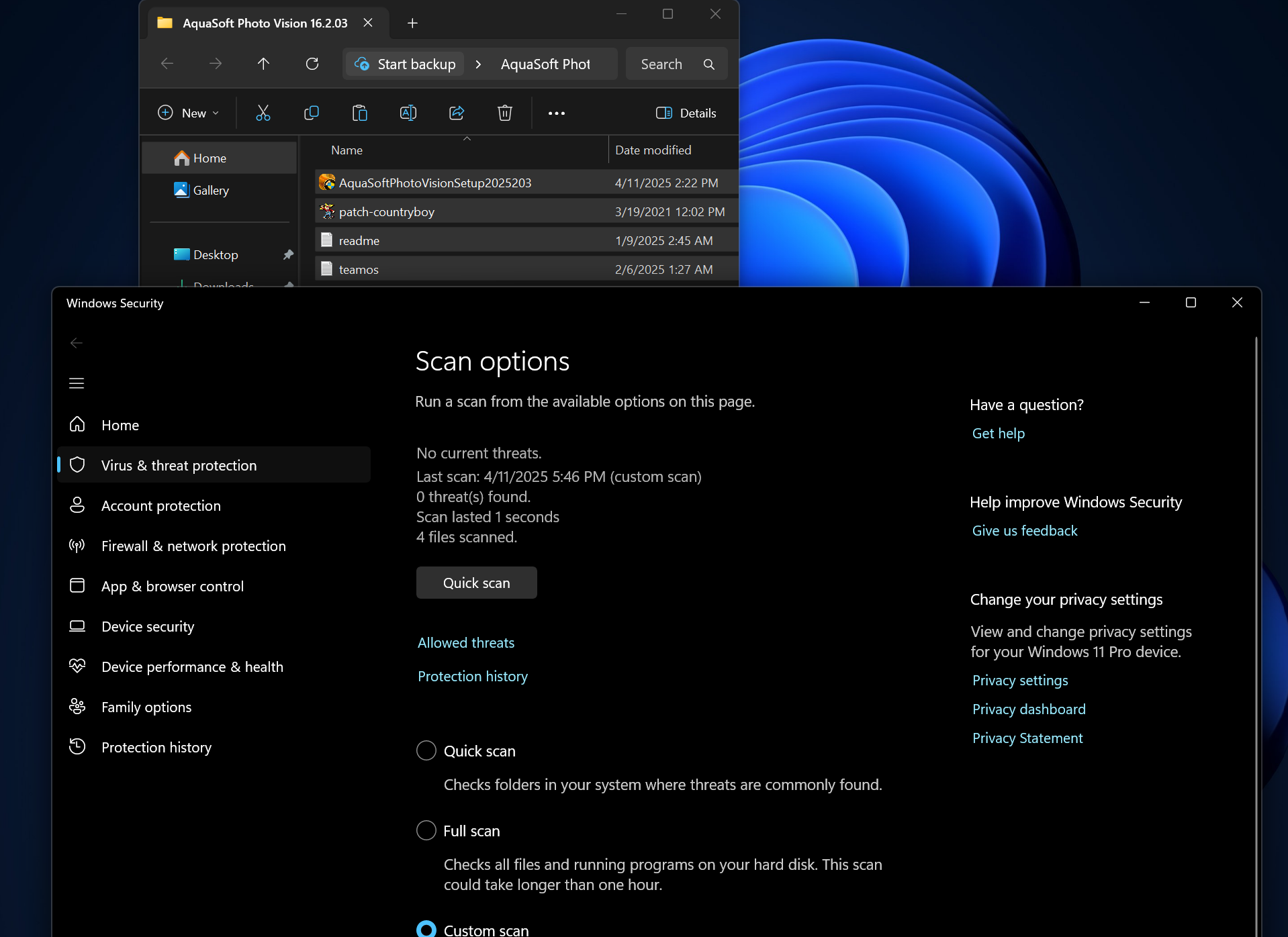This screenshot has width=1288, height=937.
Task: Select the Full scan radio button
Action: coord(426,830)
